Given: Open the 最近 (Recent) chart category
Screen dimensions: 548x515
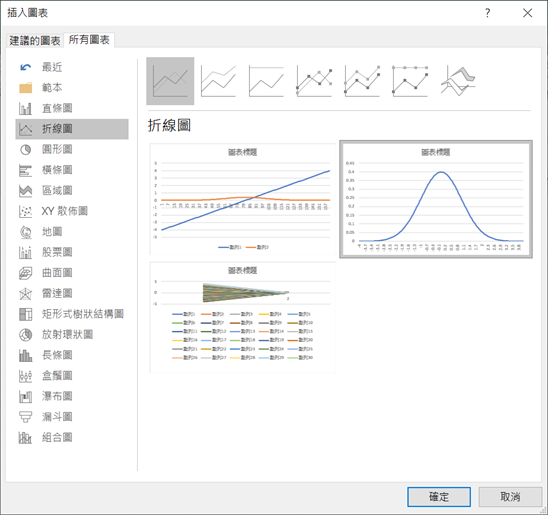Looking at the screenshot, I should point(72,67).
